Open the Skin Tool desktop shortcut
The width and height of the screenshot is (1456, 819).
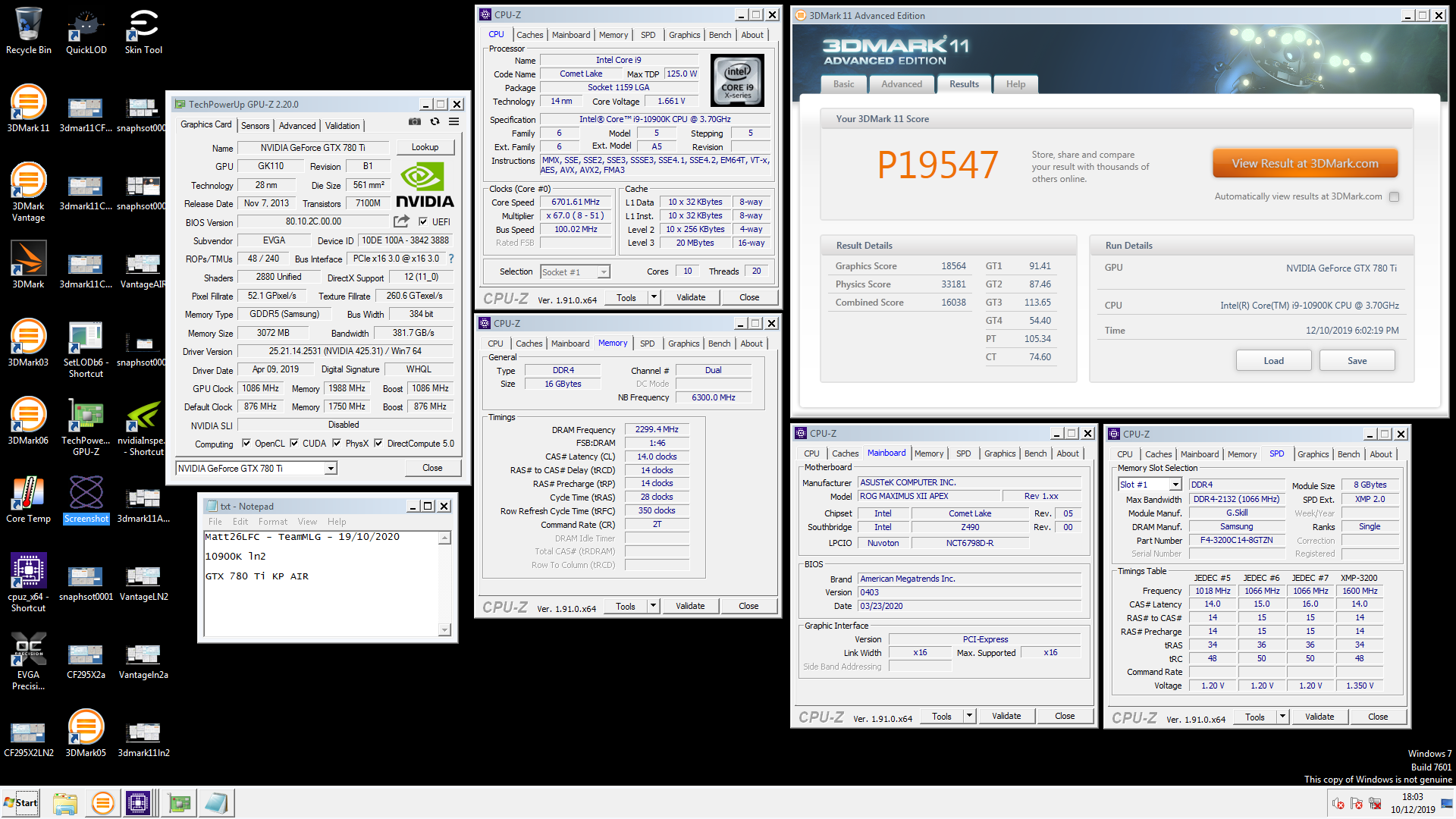pos(143,30)
